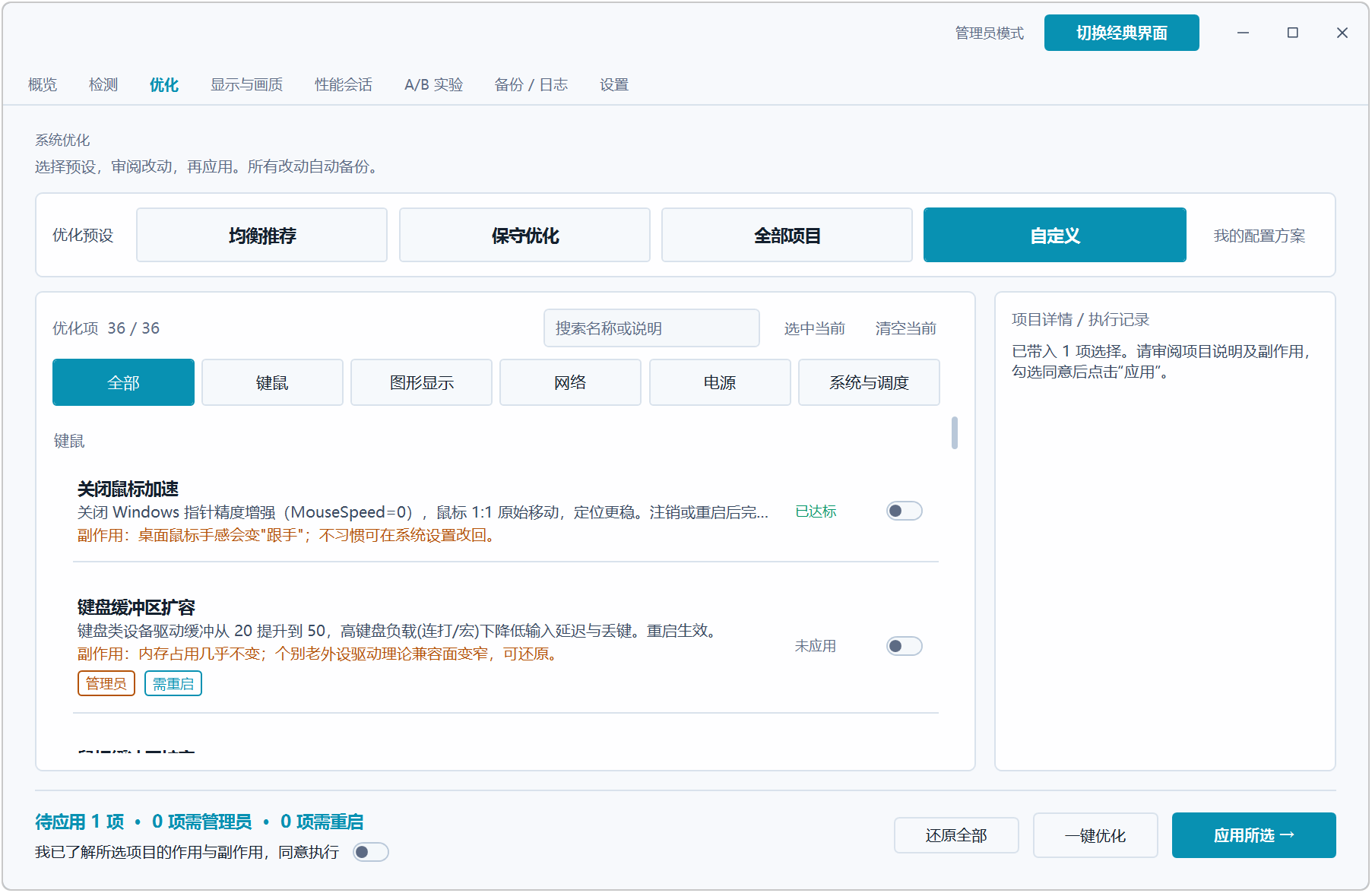This screenshot has width=1372, height=893.
Task: Maximize the window
Action: coord(1292,33)
